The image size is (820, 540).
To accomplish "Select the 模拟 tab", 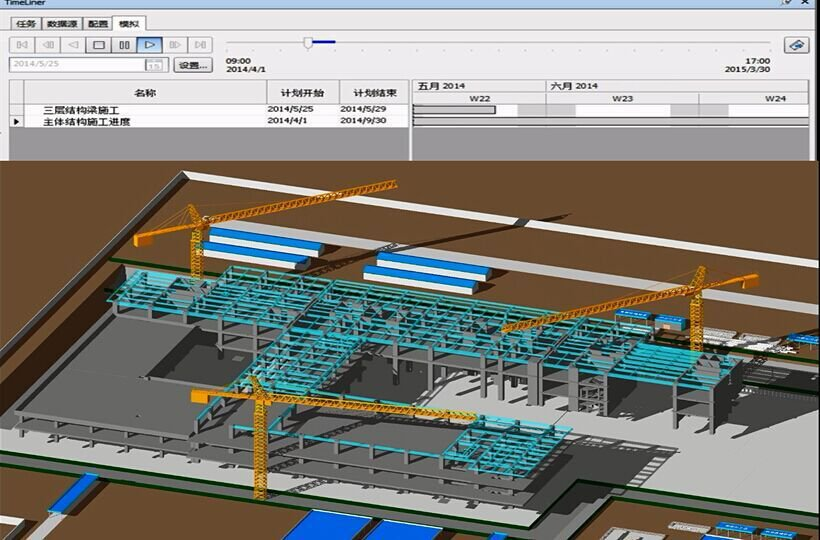I will (x=129, y=24).
